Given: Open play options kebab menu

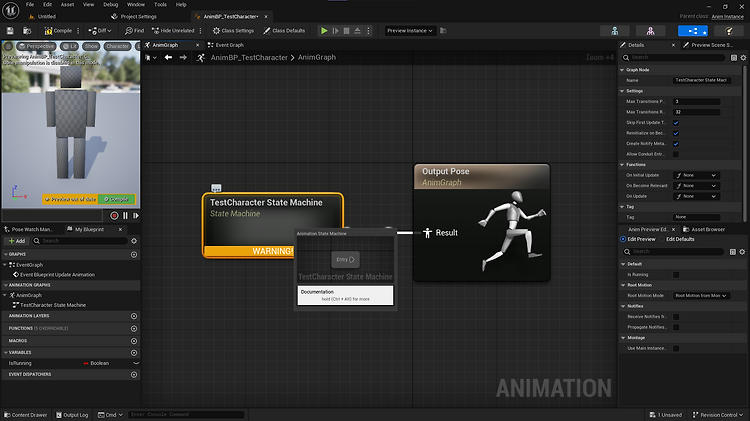Looking at the screenshot, I should [368, 31].
